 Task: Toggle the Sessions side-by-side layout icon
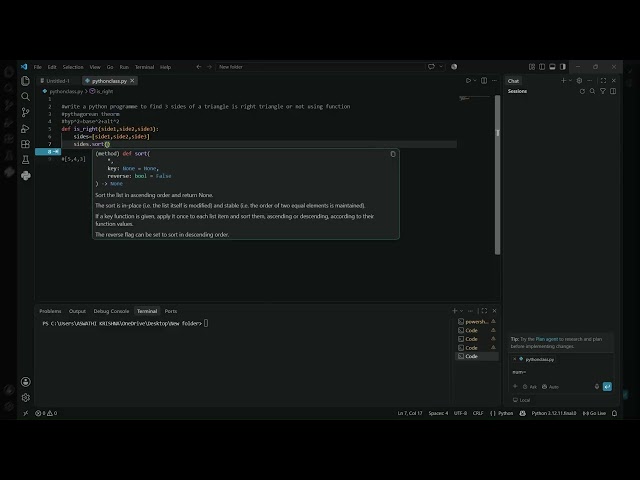point(613,91)
